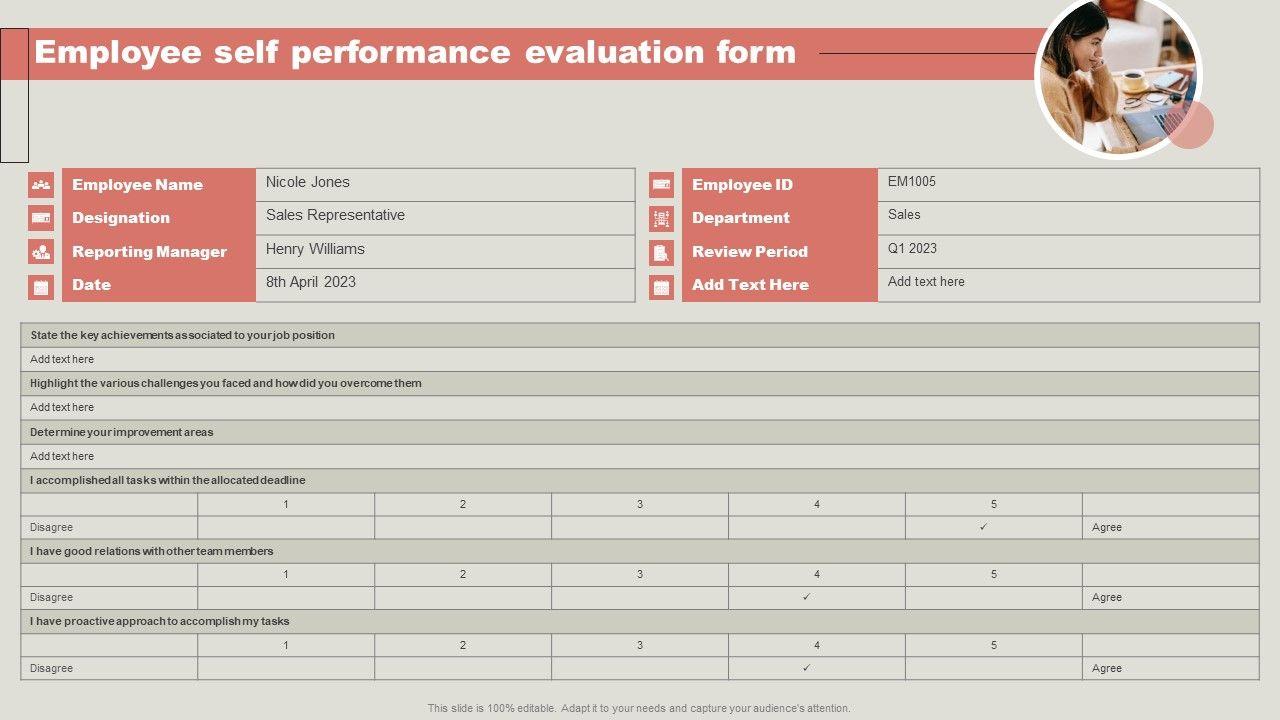Click the 'Q1 2023' review period value
This screenshot has height=720, width=1280.
912,249
